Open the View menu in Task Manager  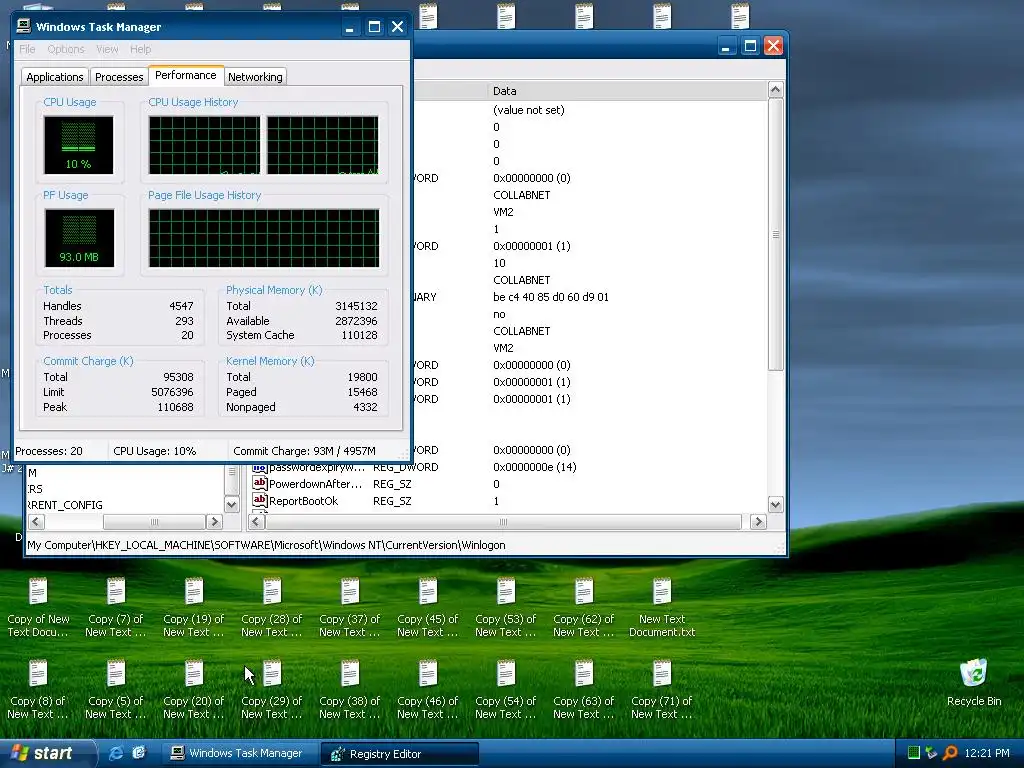click(x=107, y=49)
